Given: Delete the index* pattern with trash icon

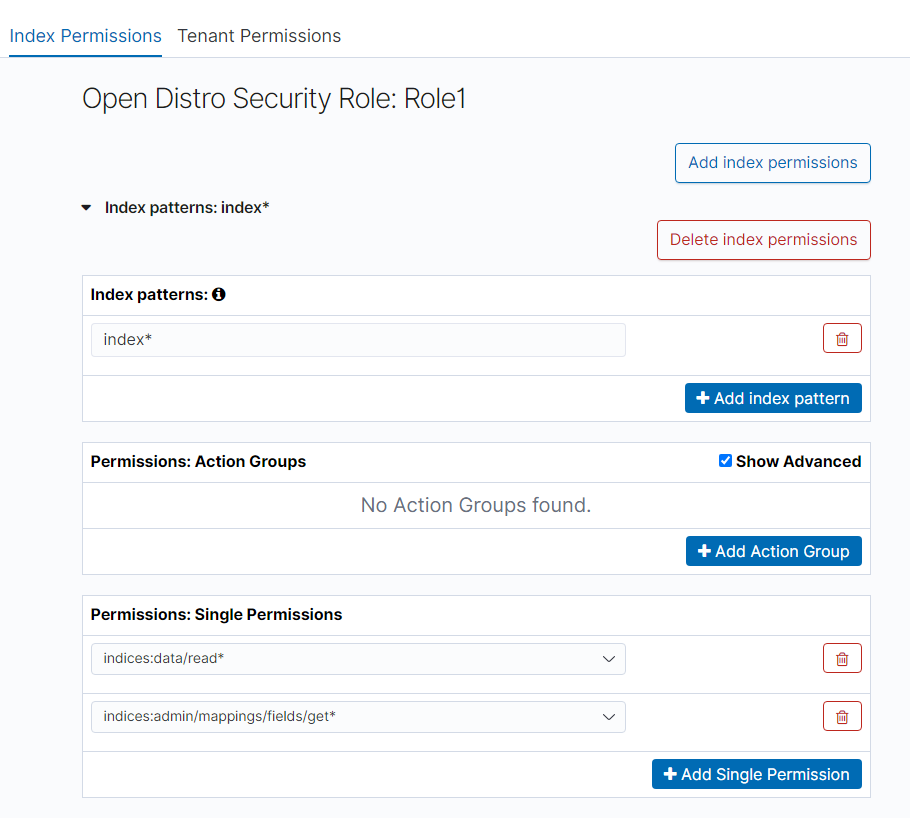Looking at the screenshot, I should tap(841, 339).
